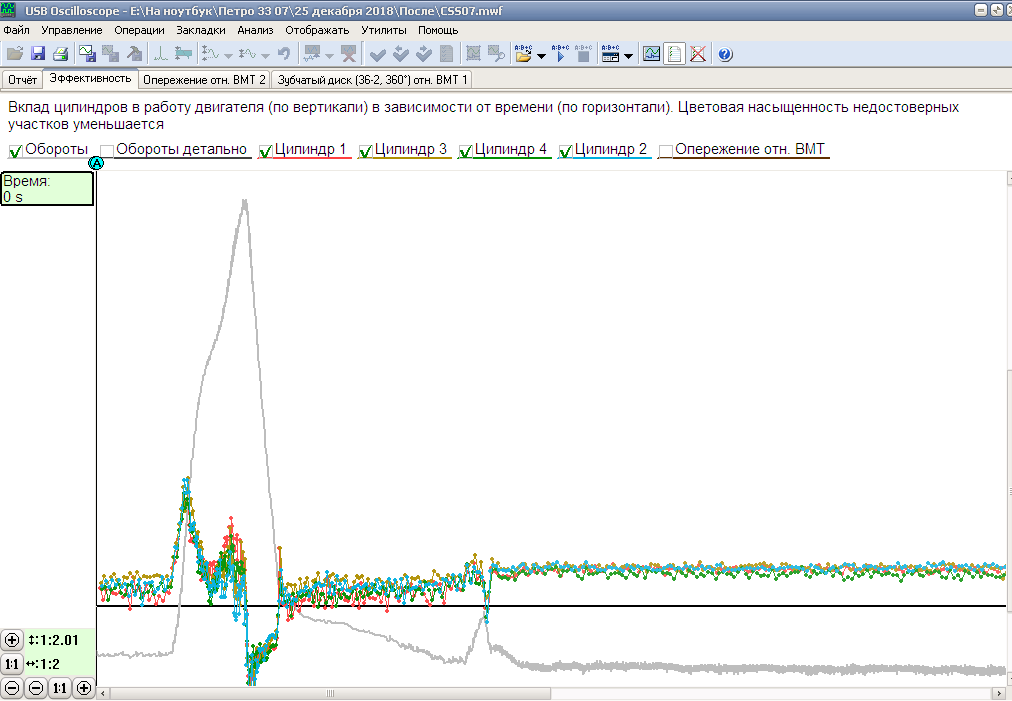Click the horizontal scrollbar left arrow
1012x701 pixels.
[103, 693]
